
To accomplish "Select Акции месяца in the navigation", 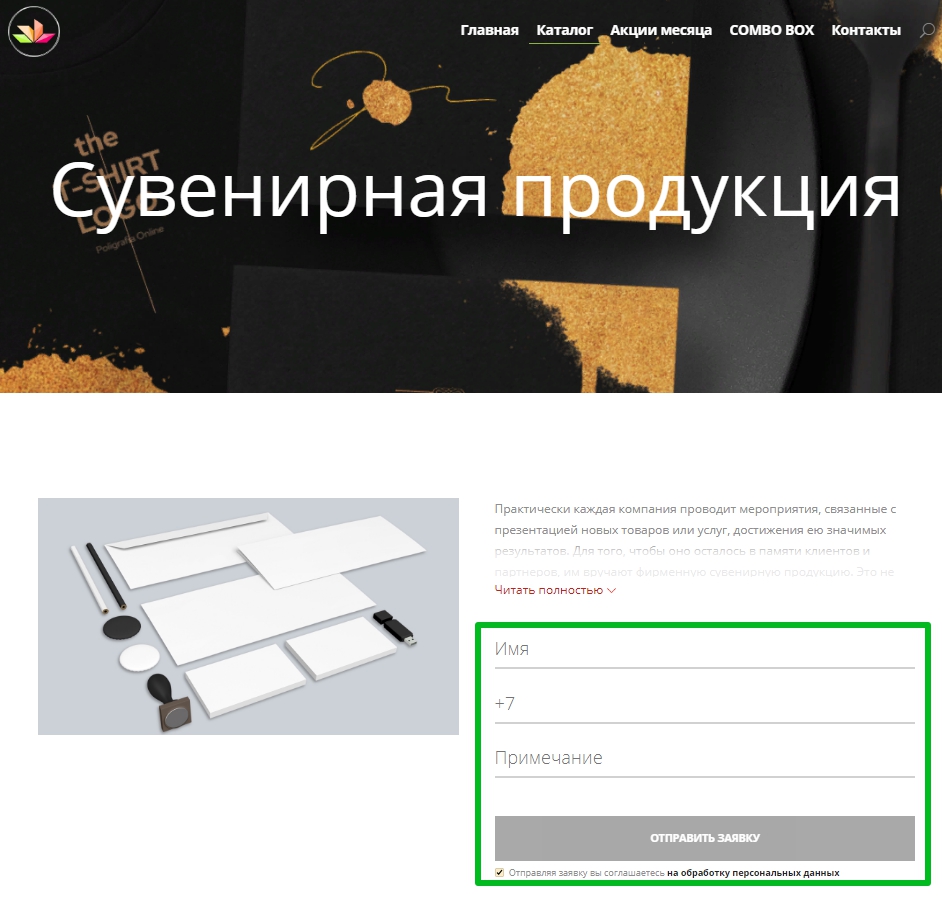I will click(661, 30).
